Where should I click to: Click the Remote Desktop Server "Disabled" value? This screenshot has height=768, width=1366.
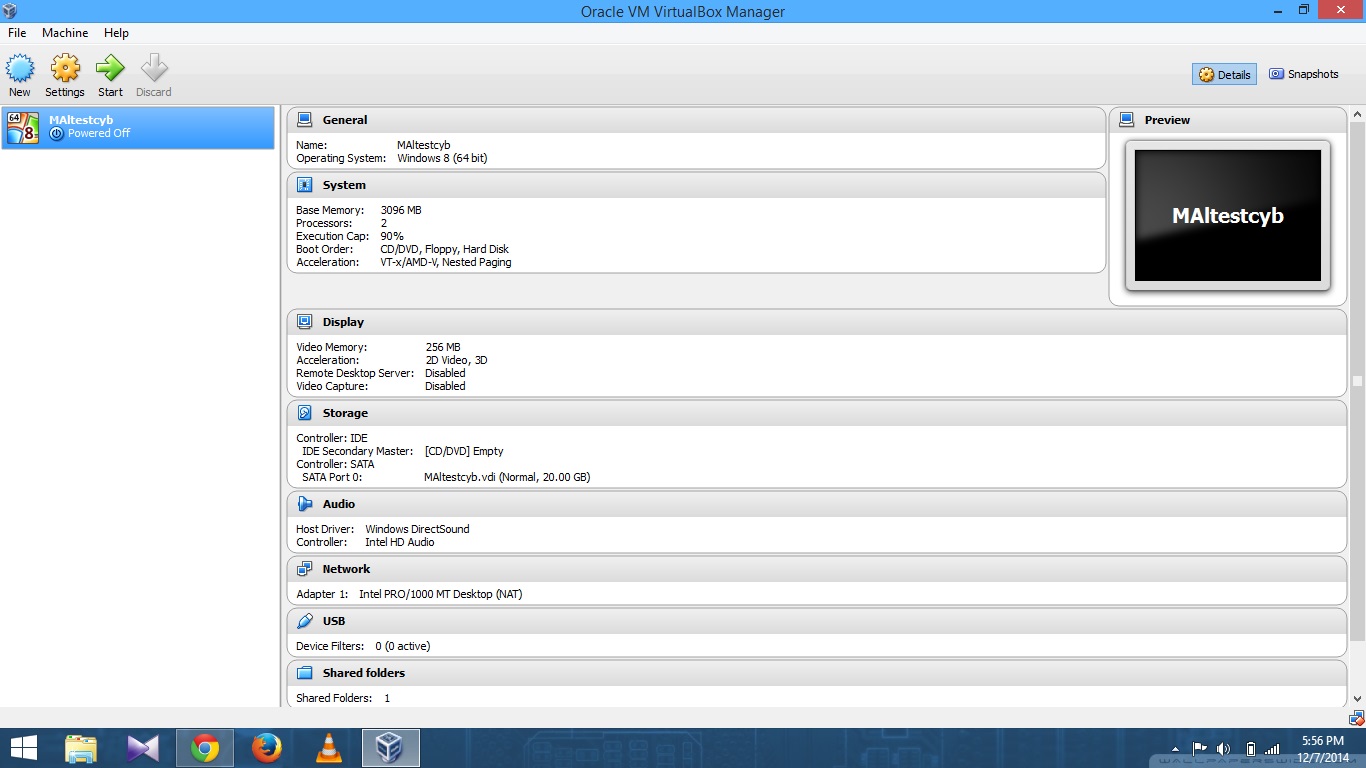(445, 373)
